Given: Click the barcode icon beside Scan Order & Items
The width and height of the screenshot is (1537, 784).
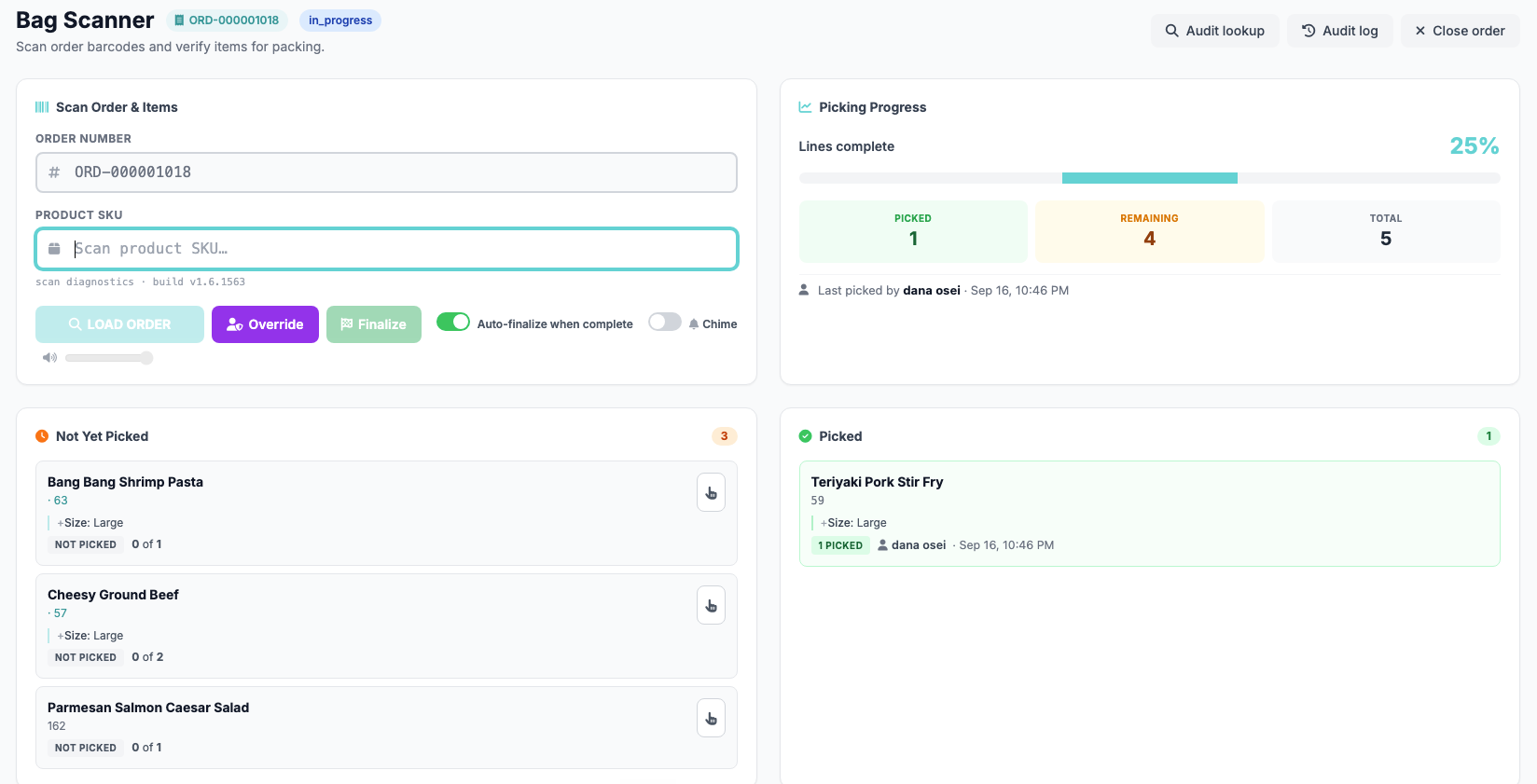Looking at the screenshot, I should pyautogui.click(x=42, y=107).
